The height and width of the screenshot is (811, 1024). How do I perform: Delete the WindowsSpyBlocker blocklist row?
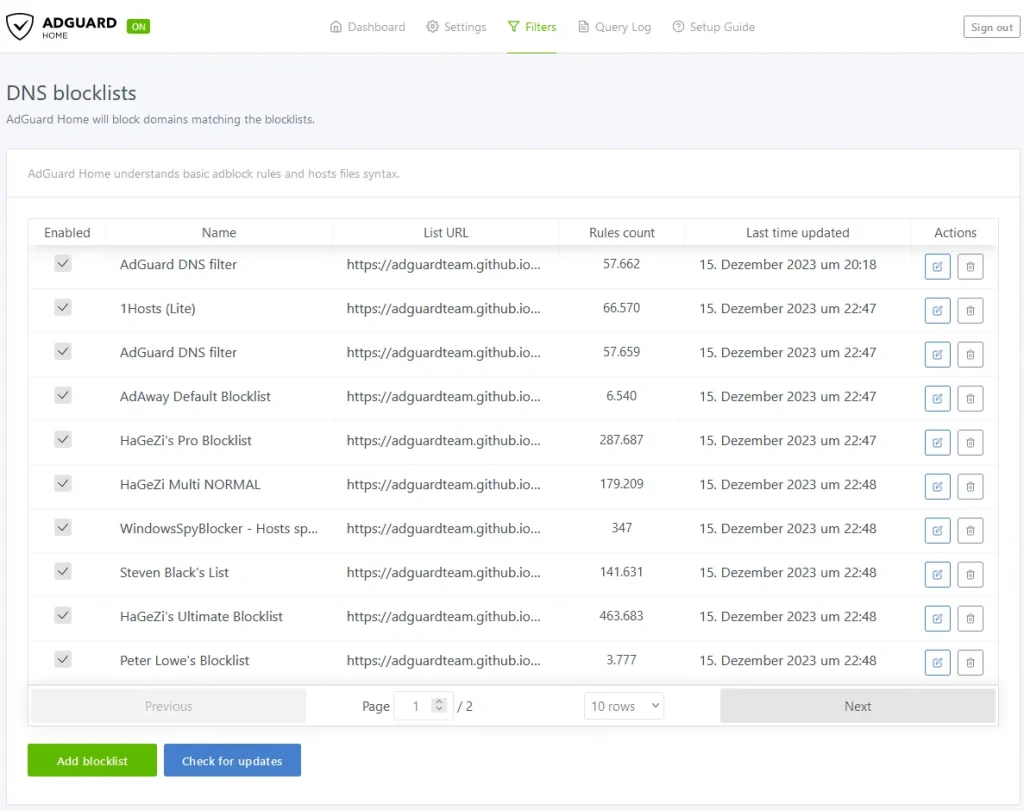coord(970,530)
